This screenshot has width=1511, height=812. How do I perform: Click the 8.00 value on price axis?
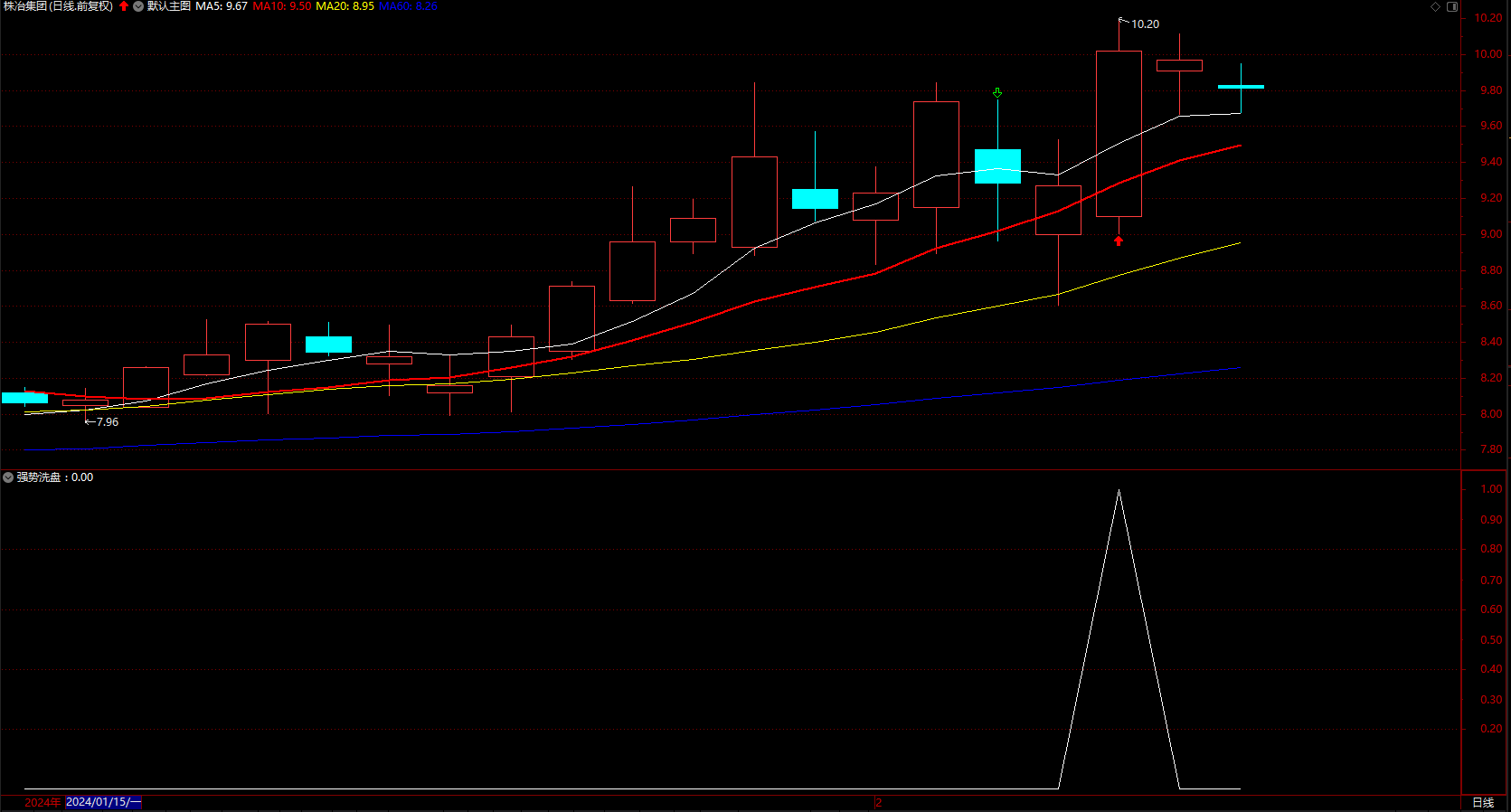(x=1491, y=414)
